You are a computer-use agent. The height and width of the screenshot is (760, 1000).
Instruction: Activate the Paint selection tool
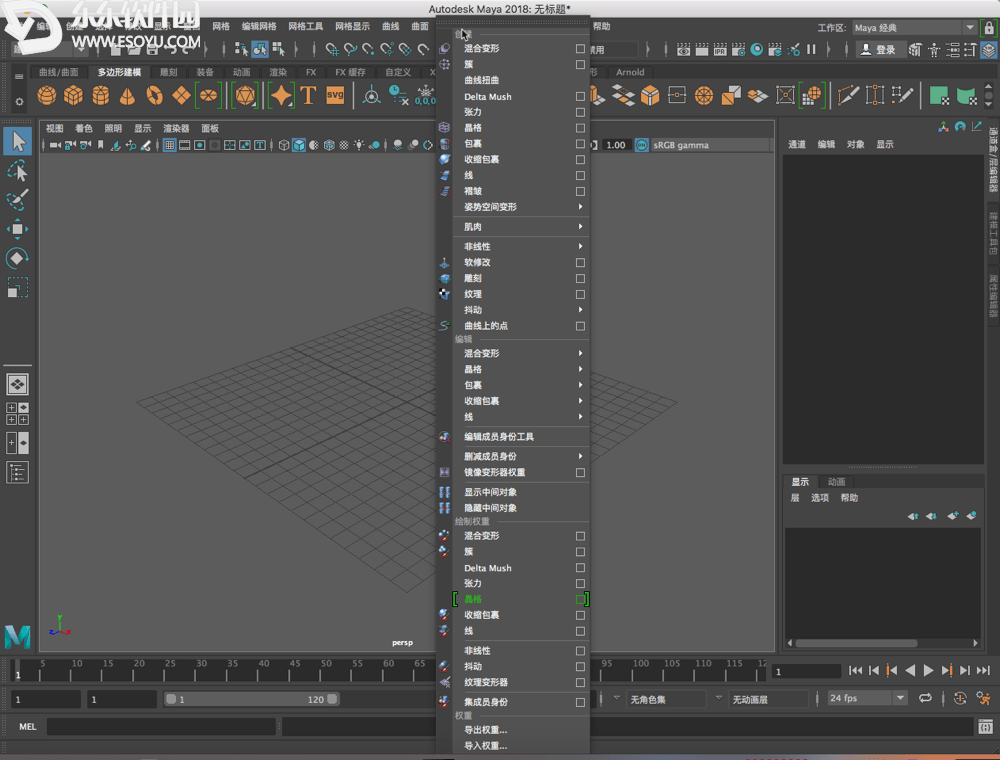pos(18,200)
